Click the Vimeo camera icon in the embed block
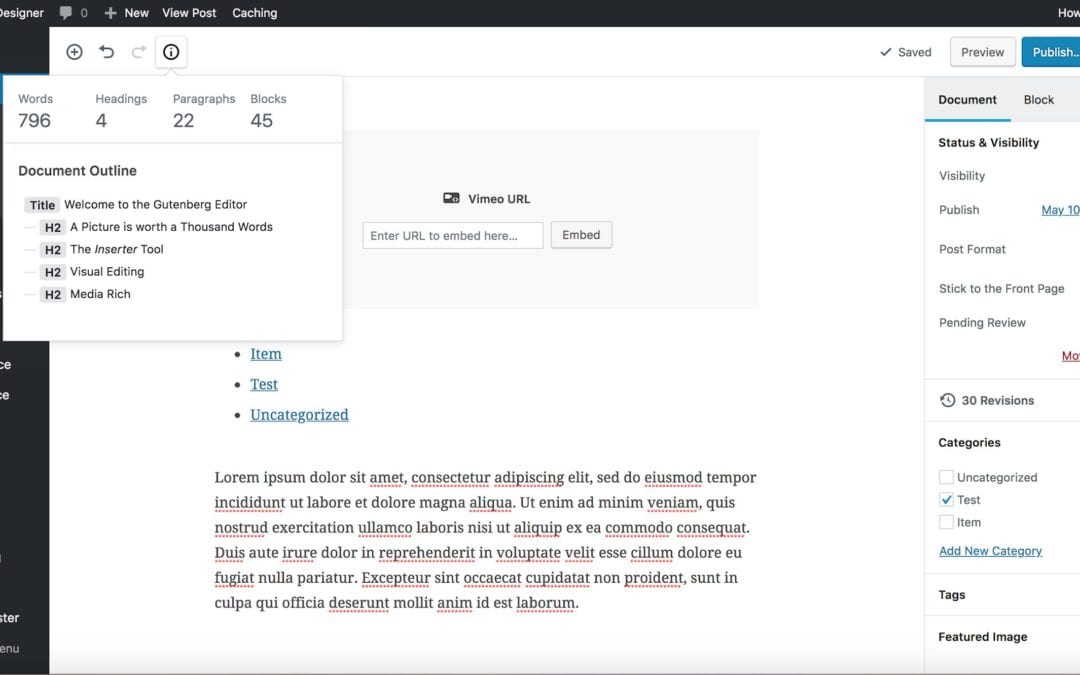Image resolution: width=1080 pixels, height=675 pixels. pos(452,197)
